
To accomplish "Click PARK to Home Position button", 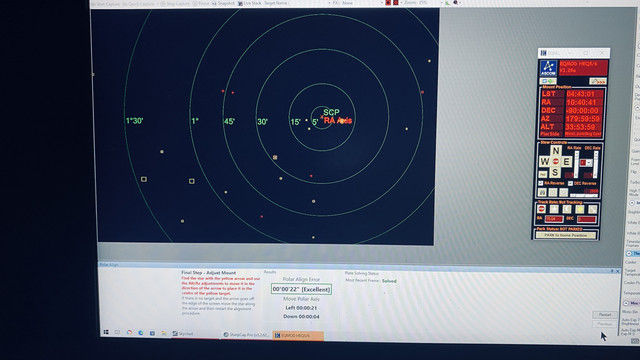I will click(x=566, y=235).
